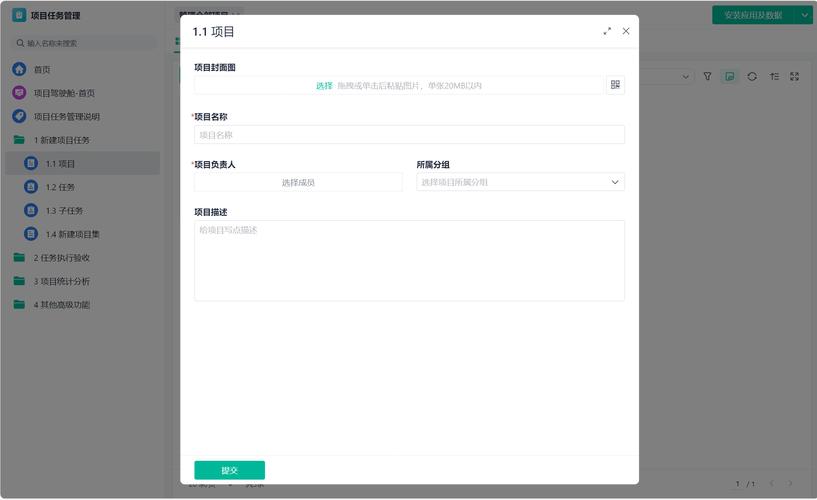
Task: Click the 项目任务管理说明 tag icon
Action: [x=19, y=116]
